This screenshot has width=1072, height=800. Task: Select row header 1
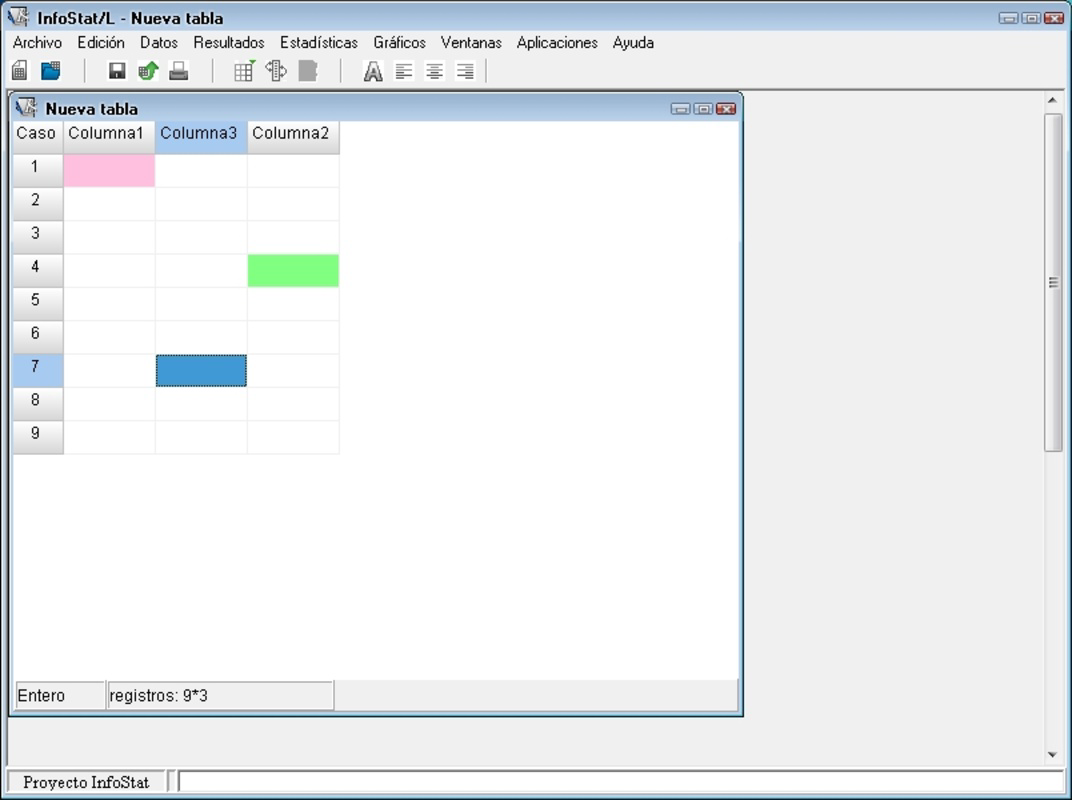click(x=38, y=170)
